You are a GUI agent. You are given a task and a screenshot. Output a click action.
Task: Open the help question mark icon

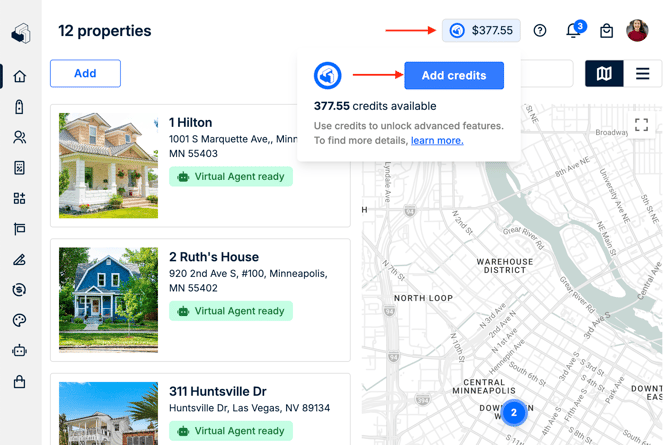point(540,31)
